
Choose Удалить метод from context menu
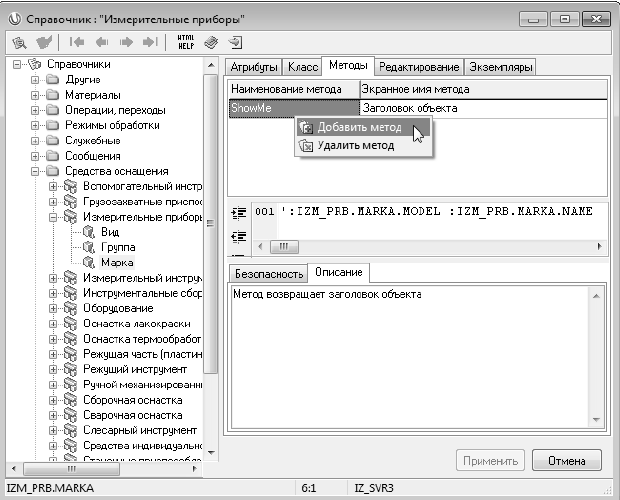point(355,145)
